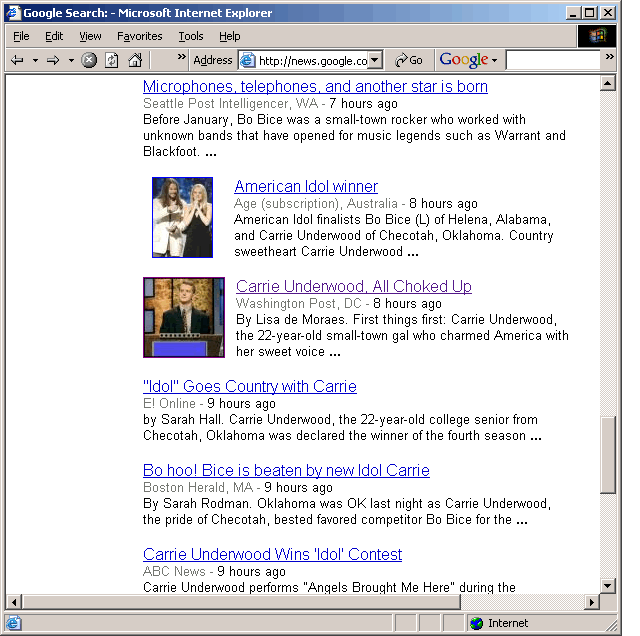Click the Go button
The height and width of the screenshot is (636, 640).
pyautogui.click(x=409, y=60)
